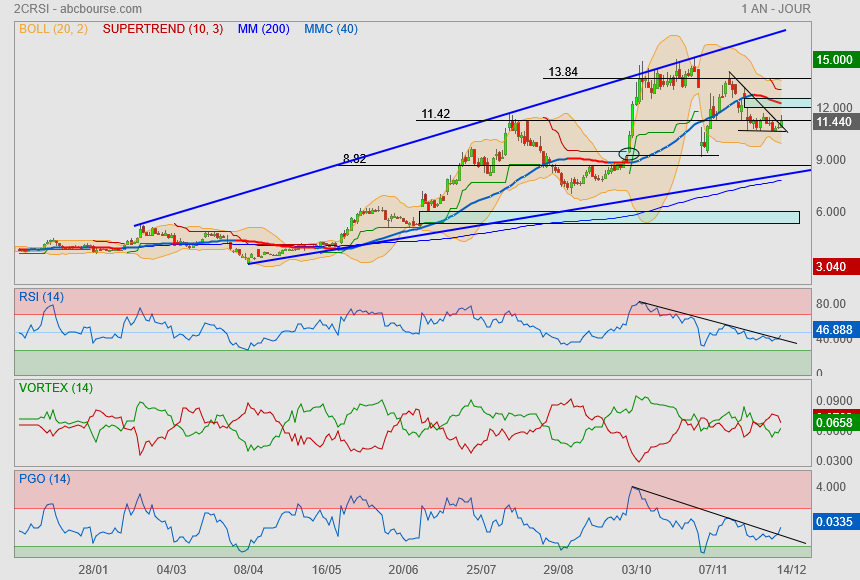Click the green 15.000 price tag
The width and height of the screenshot is (860, 580).
tap(833, 60)
